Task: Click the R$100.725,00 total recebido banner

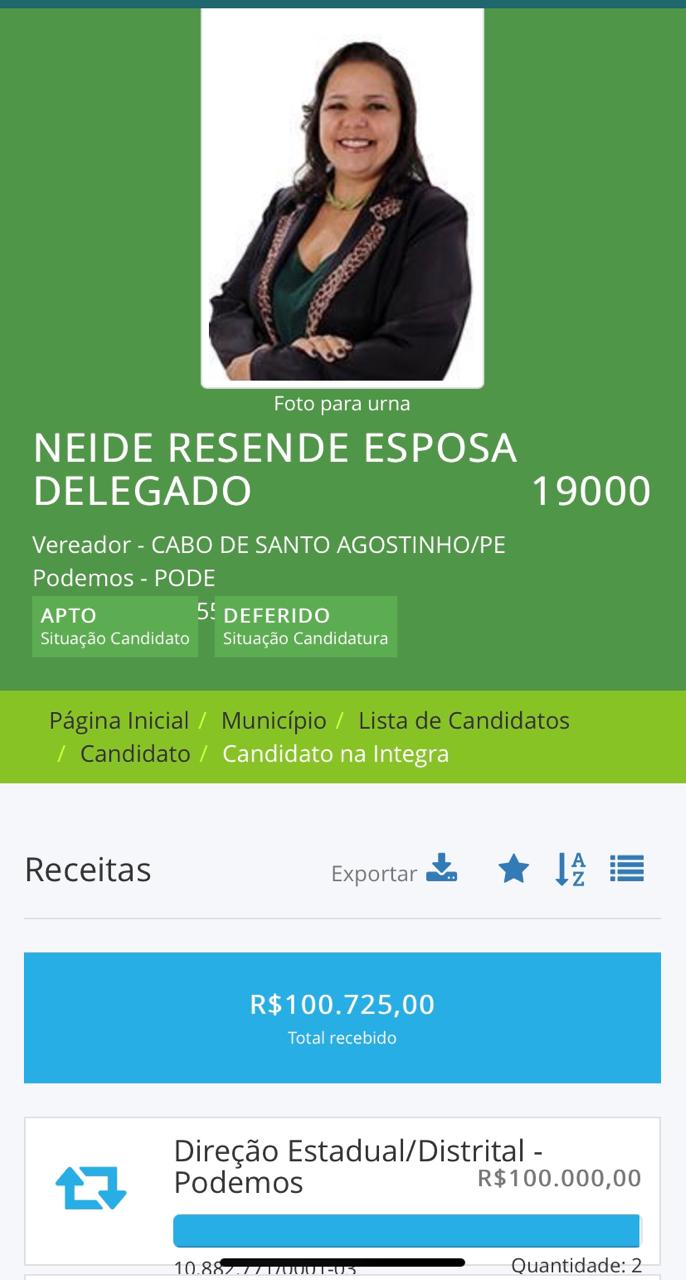Action: click(x=342, y=1017)
